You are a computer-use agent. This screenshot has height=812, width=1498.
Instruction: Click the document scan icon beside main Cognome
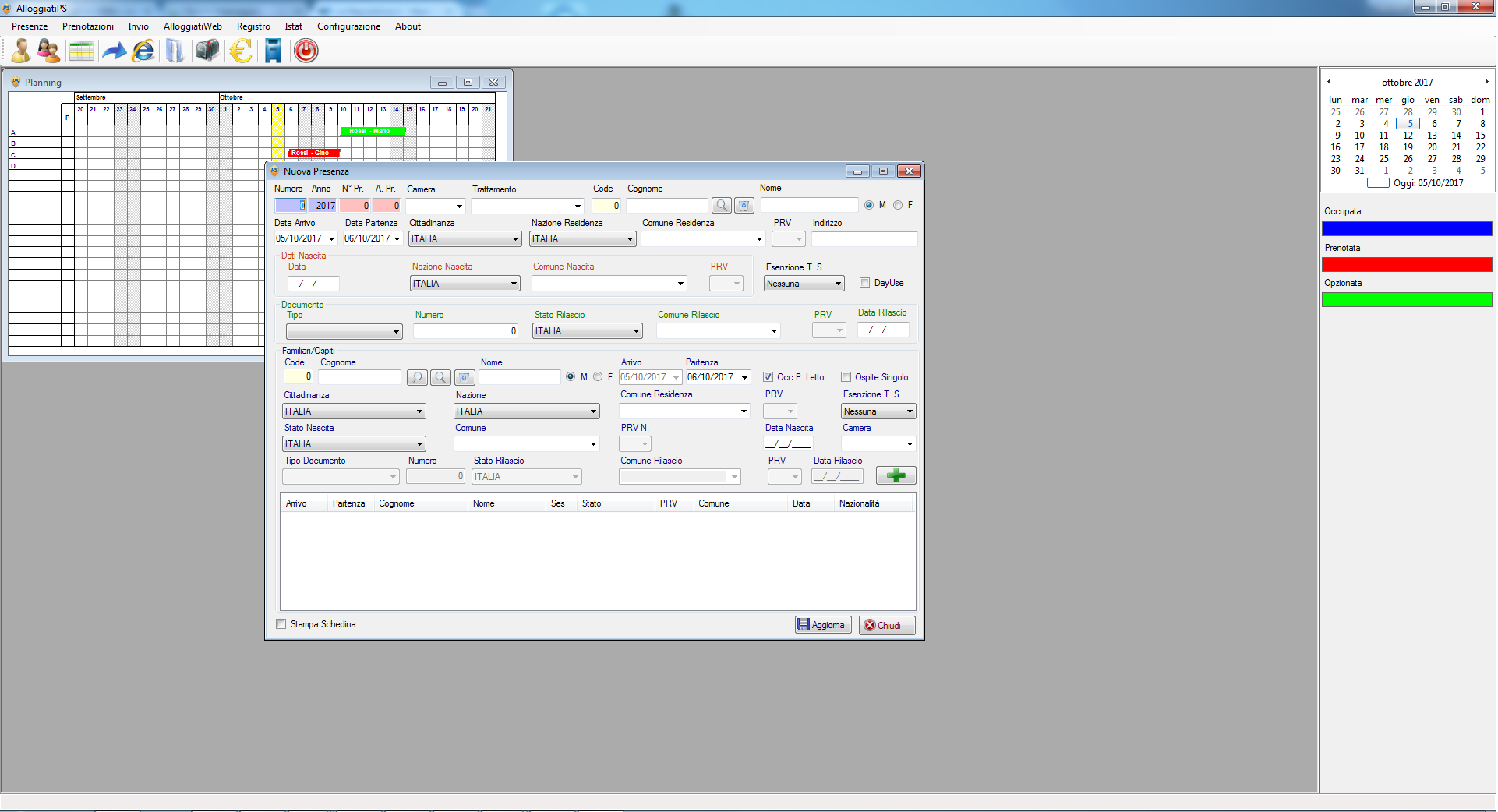[744, 206]
